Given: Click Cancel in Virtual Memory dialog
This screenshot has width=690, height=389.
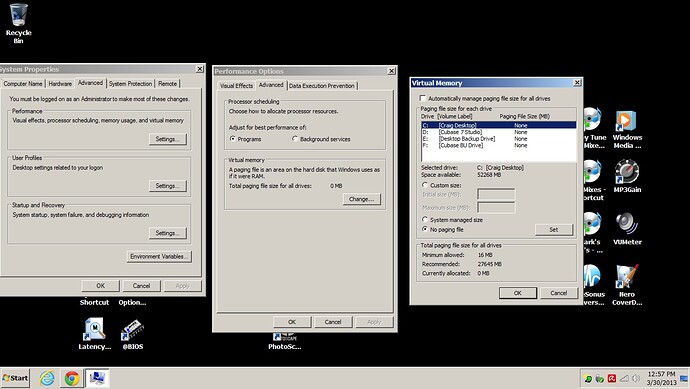Looking at the screenshot, I should pyautogui.click(x=558, y=293).
